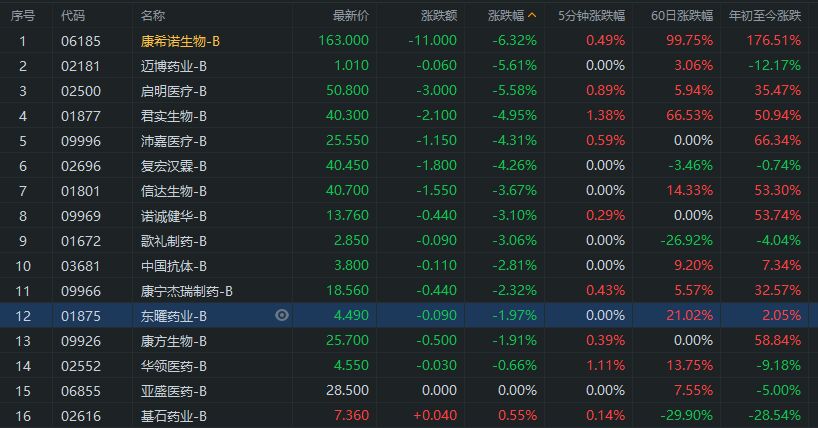Screen dimensions: 818x428
Task: Select 基石药业-B row
Action: pos(174,415)
